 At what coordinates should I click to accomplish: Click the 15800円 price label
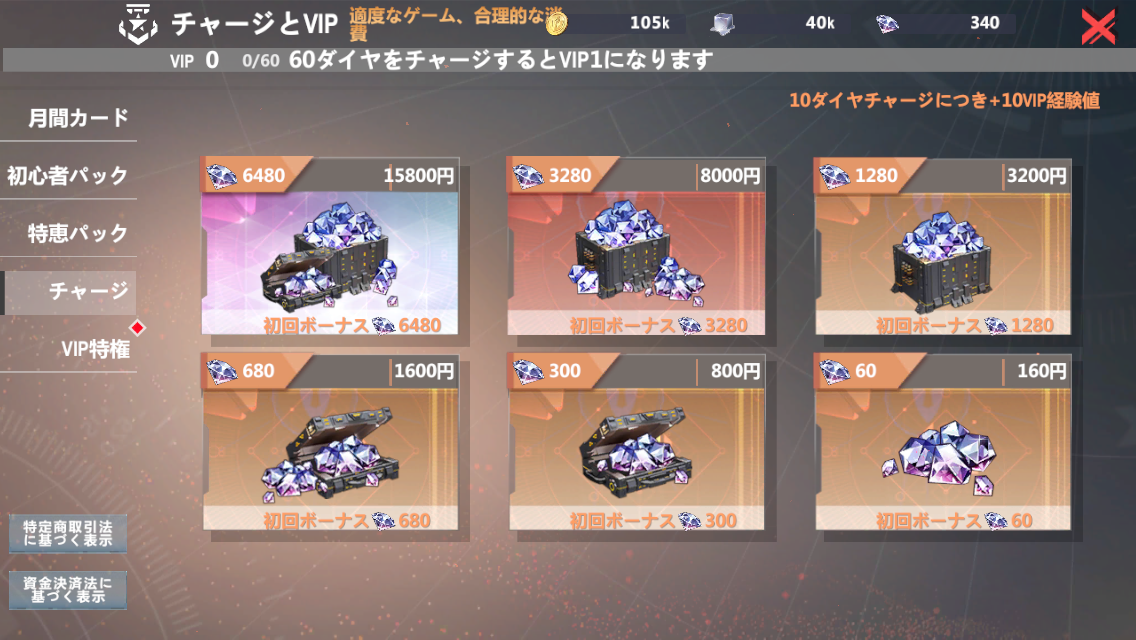(419, 175)
